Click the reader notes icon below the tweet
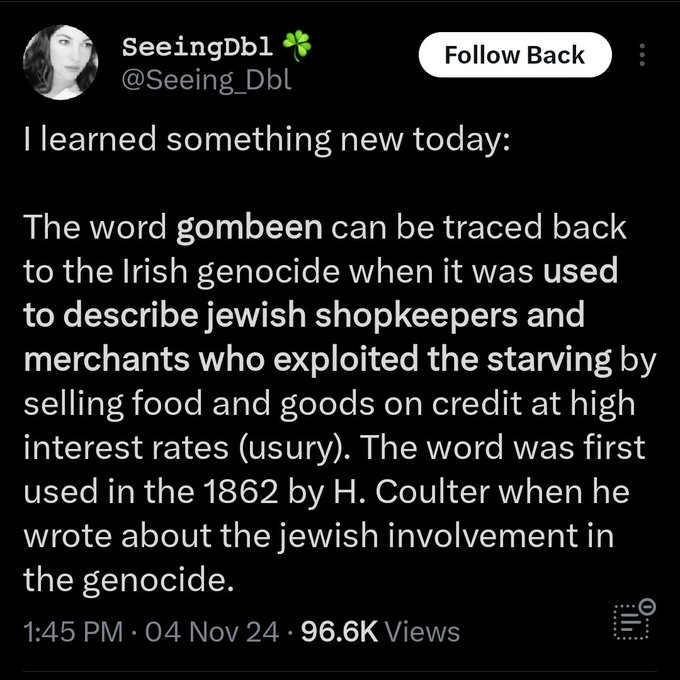The image size is (680, 680). [x=634, y=619]
